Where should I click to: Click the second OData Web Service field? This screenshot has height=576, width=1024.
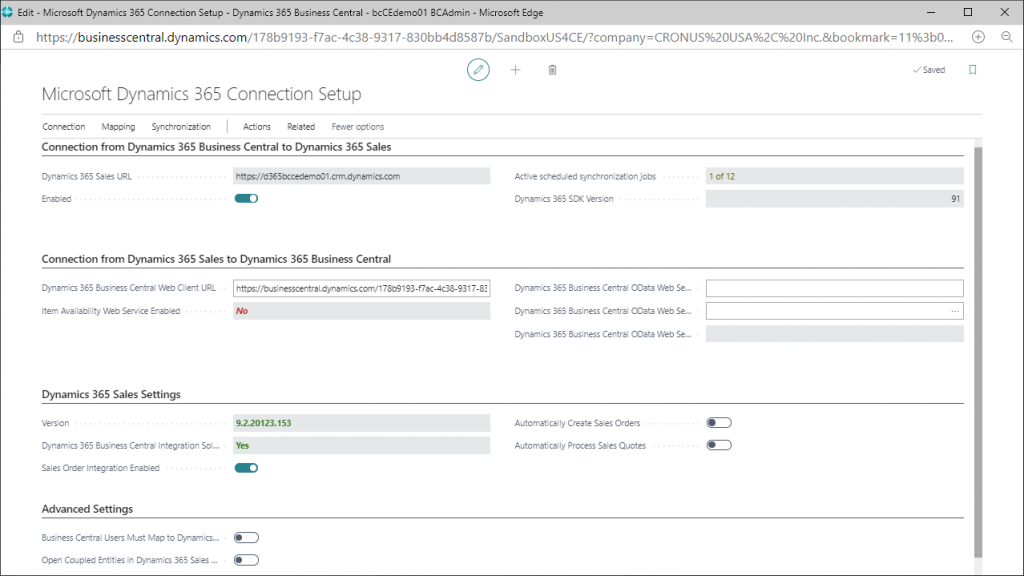[x=834, y=312]
